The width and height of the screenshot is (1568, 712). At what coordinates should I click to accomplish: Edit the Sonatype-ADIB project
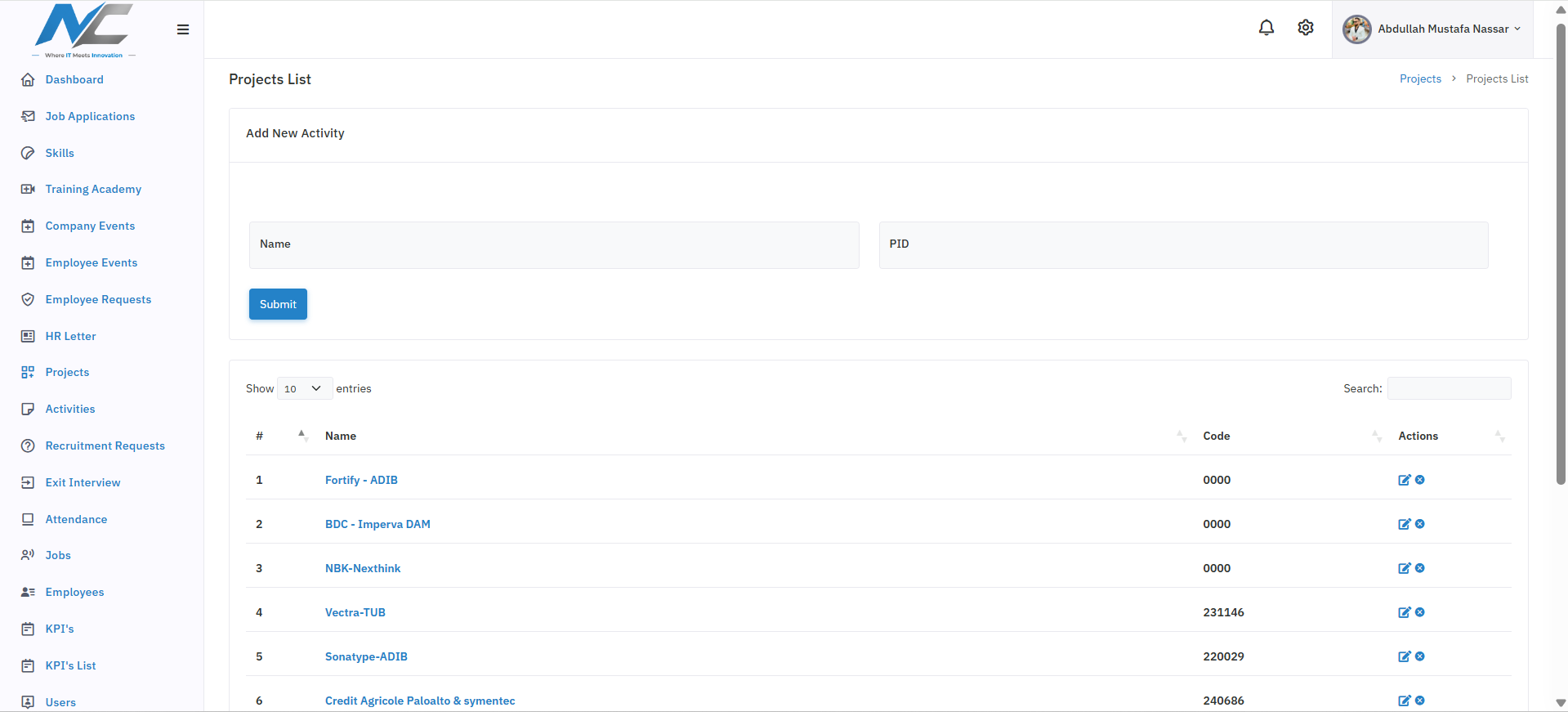pos(1405,656)
